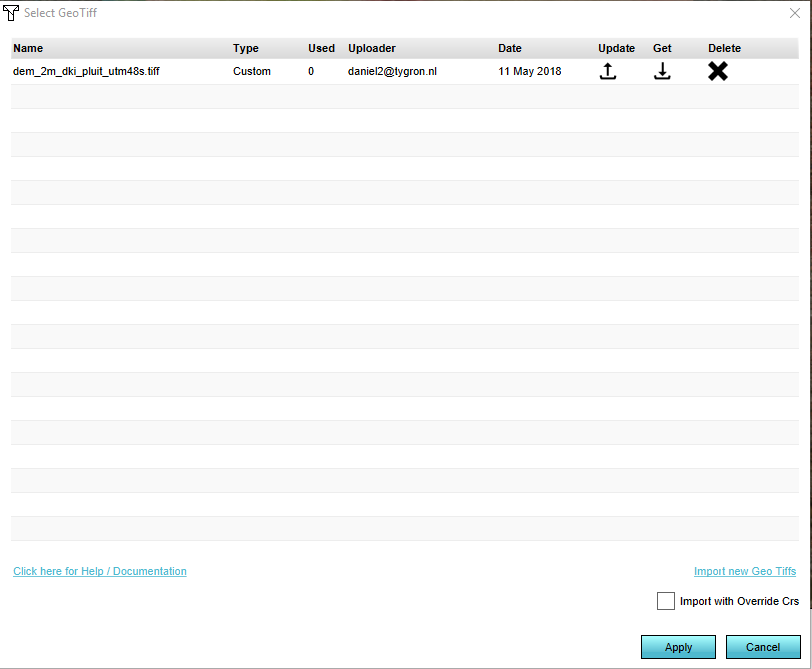Click the update upload icon for dem_2m_dki_pluit_utm48s.tiff
This screenshot has width=812, height=669.
(x=607, y=72)
